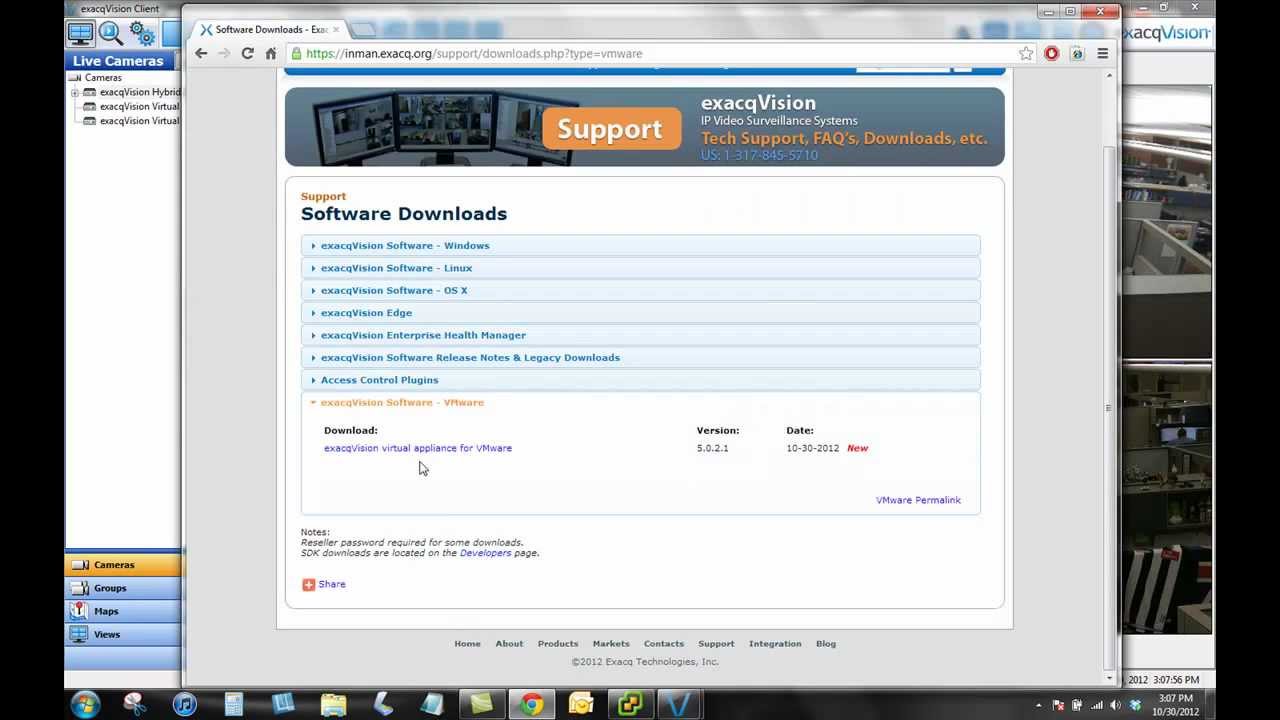1280x720 pixels.
Task: Go back in Chrome browser
Action: click(x=201, y=54)
